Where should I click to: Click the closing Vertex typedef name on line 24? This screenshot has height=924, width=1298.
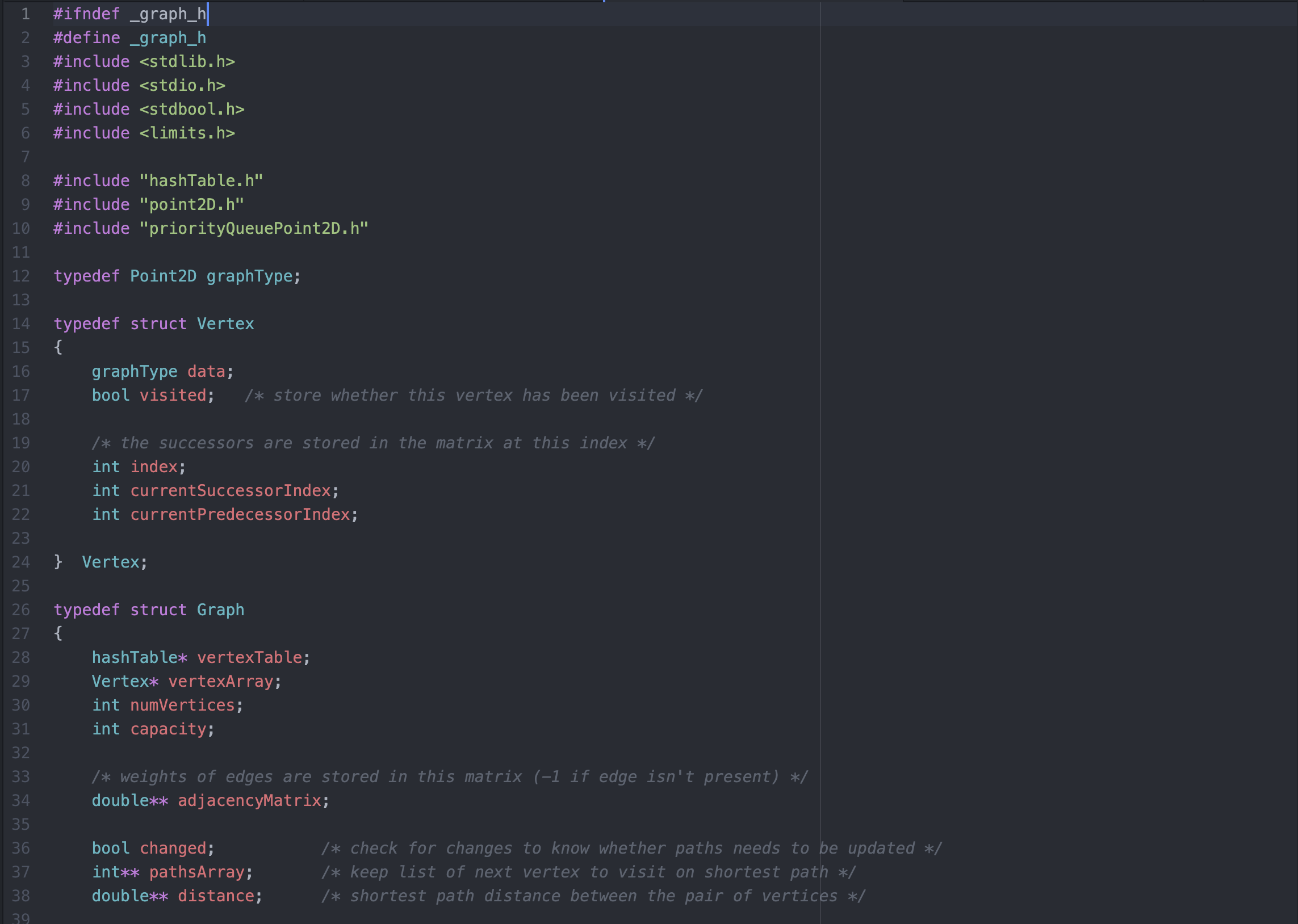pos(110,562)
